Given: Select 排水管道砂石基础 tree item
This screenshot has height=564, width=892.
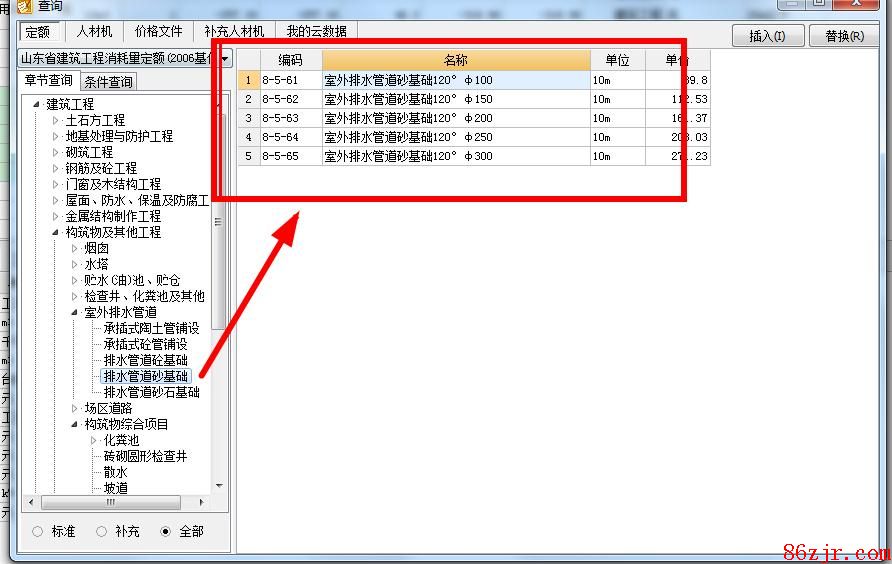Looking at the screenshot, I should click(151, 392).
